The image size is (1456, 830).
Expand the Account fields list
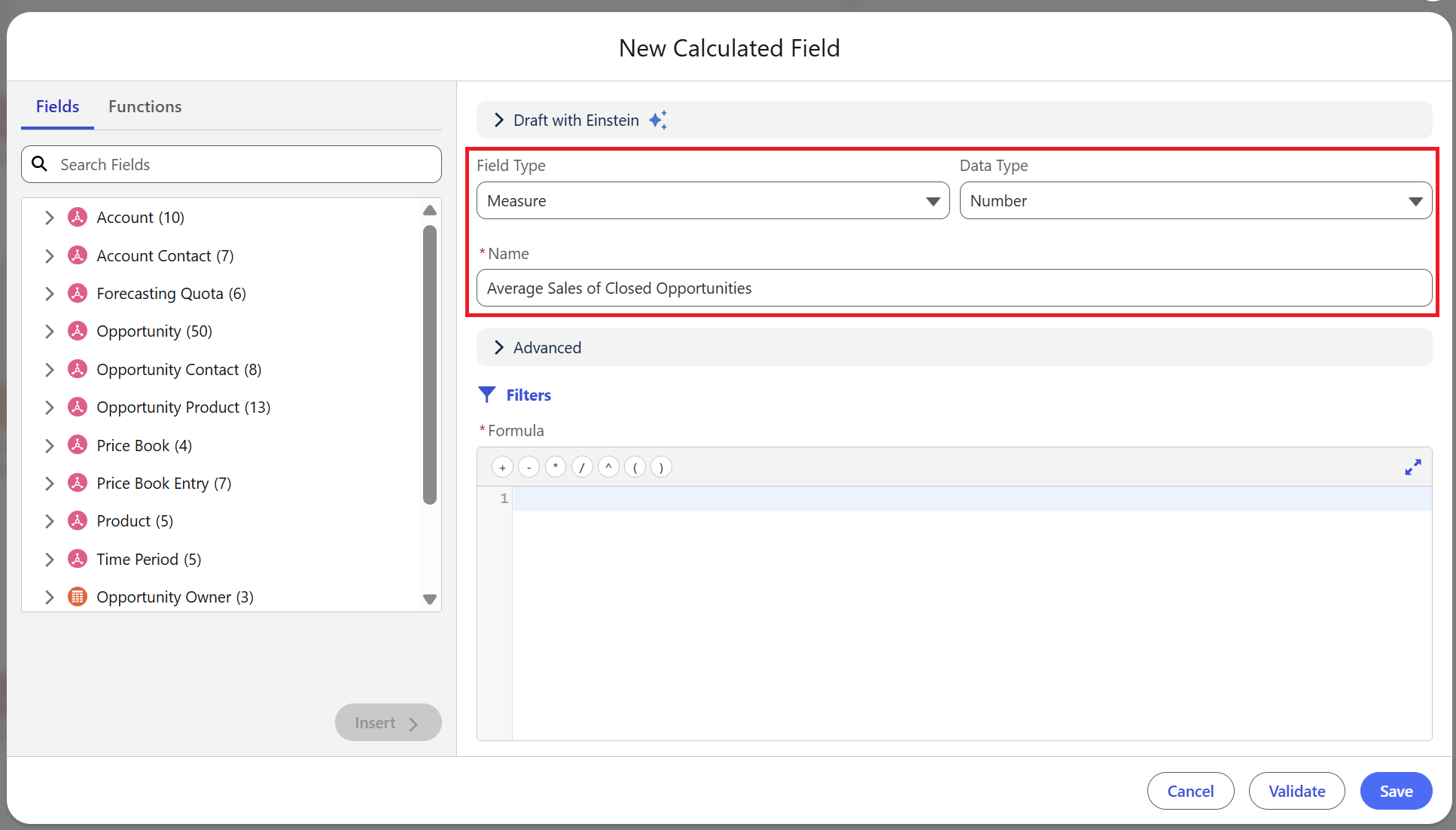[50, 217]
